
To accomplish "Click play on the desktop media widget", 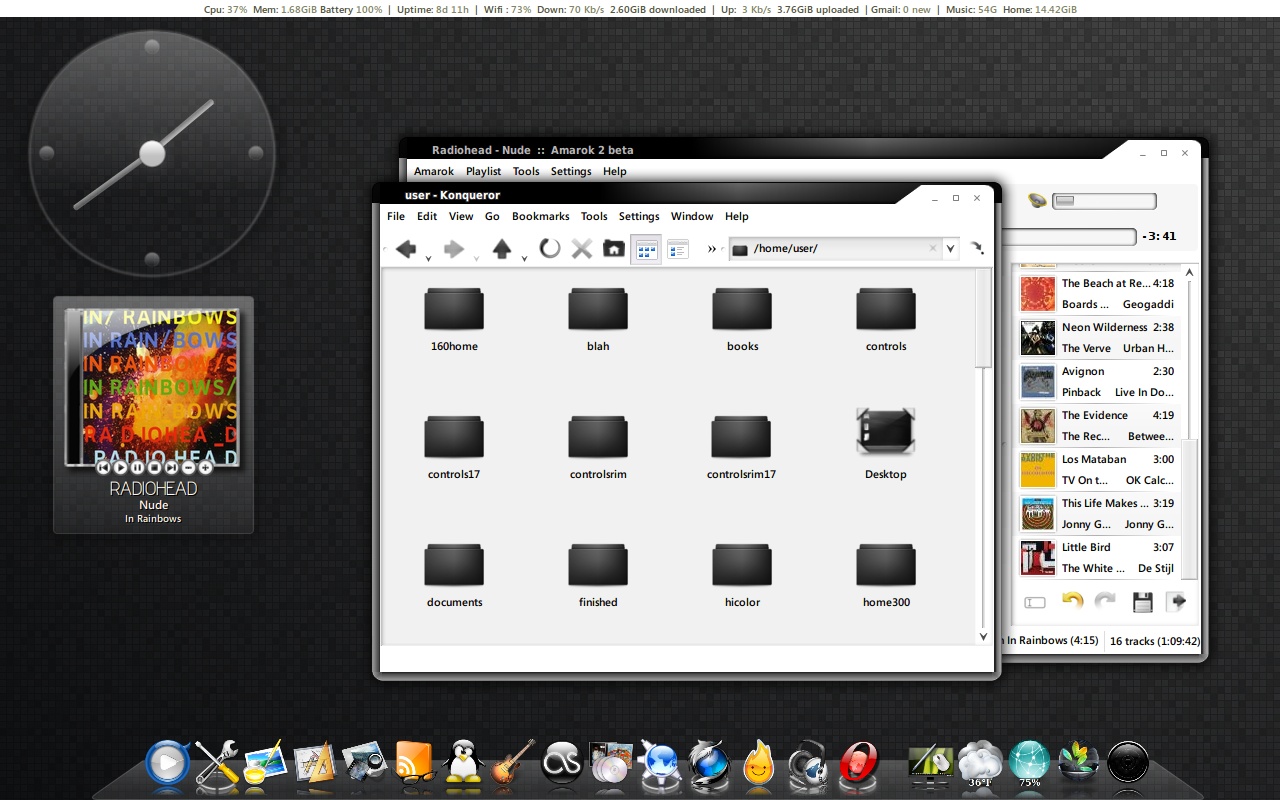I will (x=120, y=467).
